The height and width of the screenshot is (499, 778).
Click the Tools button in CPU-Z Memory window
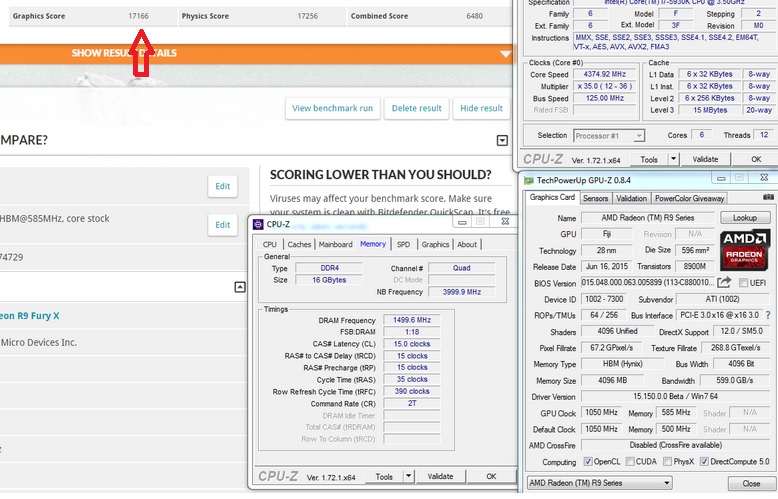pyautogui.click(x=384, y=476)
